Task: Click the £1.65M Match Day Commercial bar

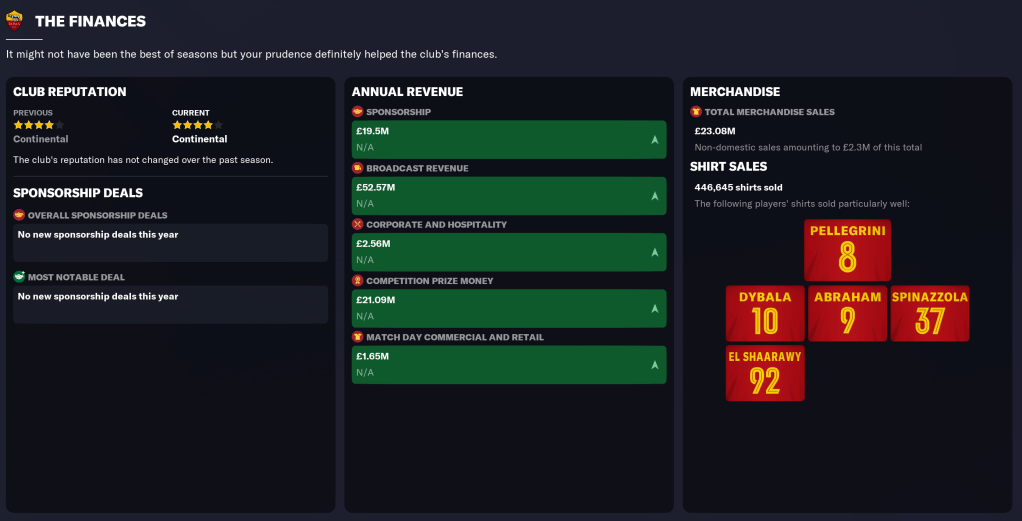Action: (508, 364)
